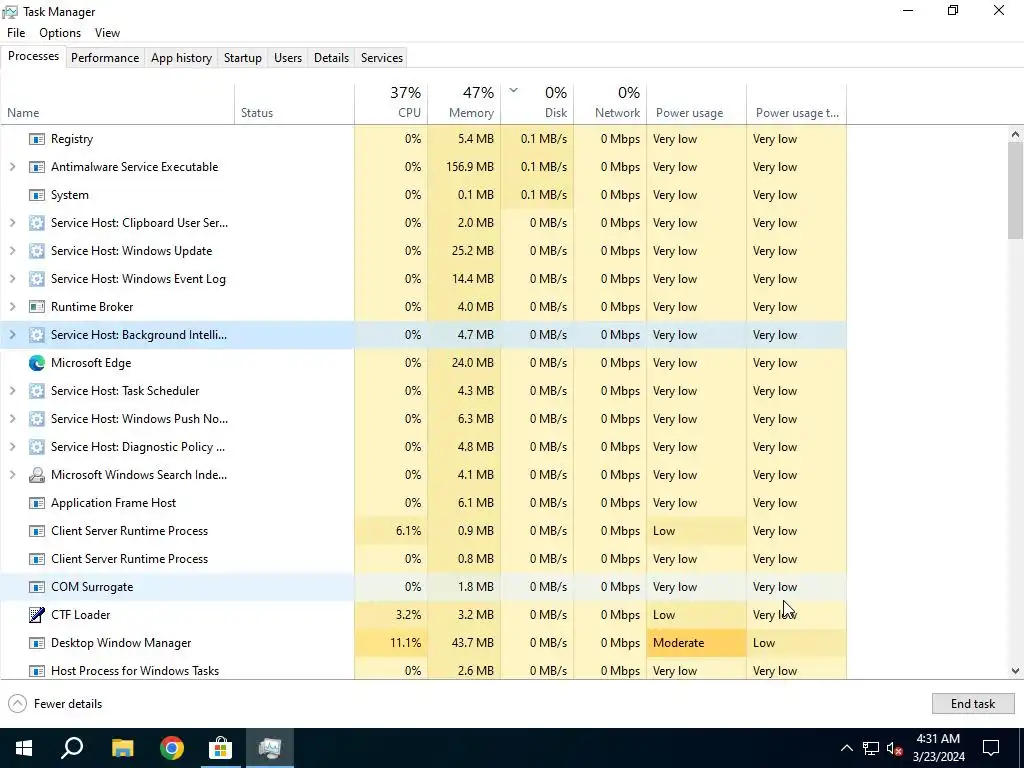1024x768 pixels.
Task: Sort processes by Disk column
Action: click(x=537, y=104)
